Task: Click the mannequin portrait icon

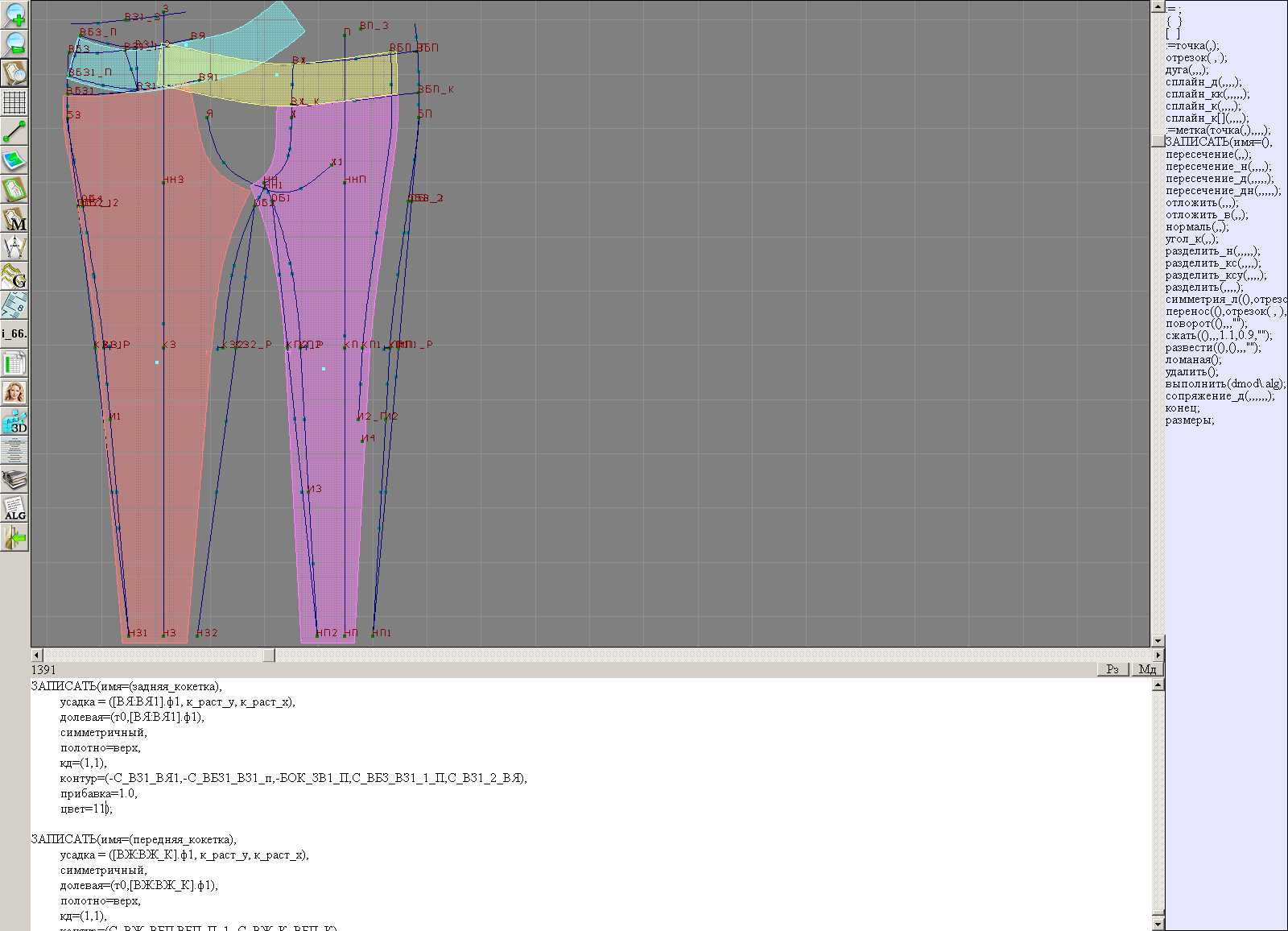Action: pos(14,392)
